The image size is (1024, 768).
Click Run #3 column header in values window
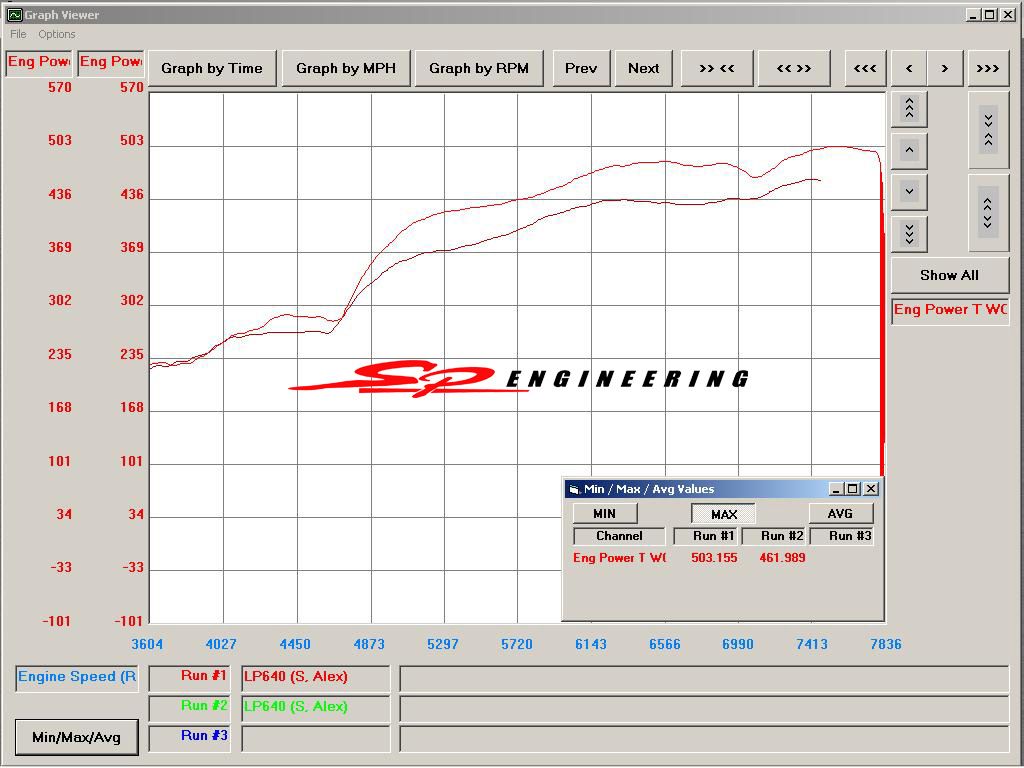(842, 536)
